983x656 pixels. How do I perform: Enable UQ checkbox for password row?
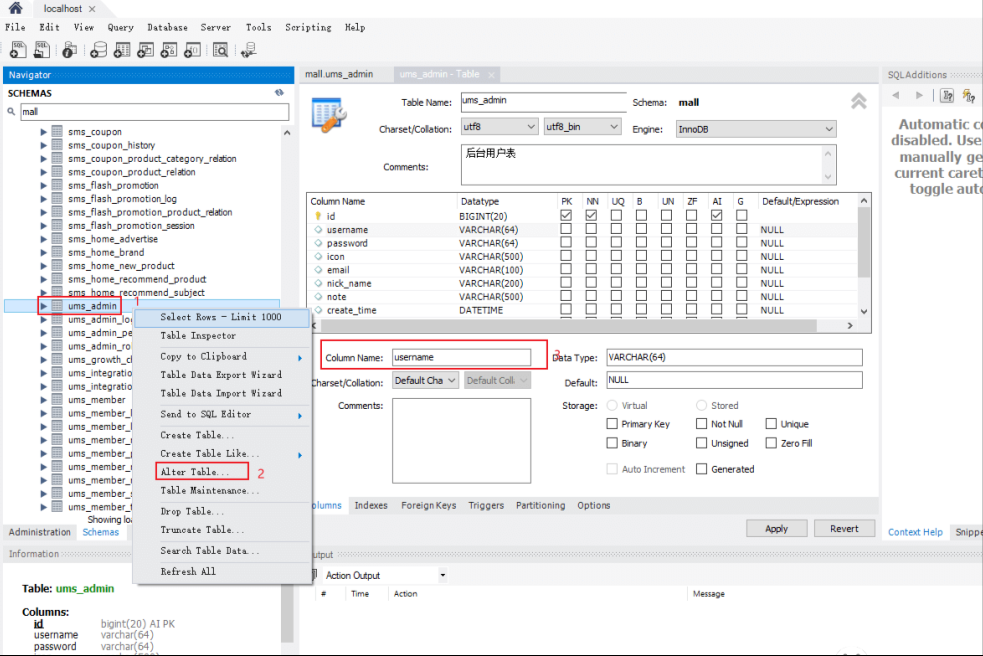(616, 242)
